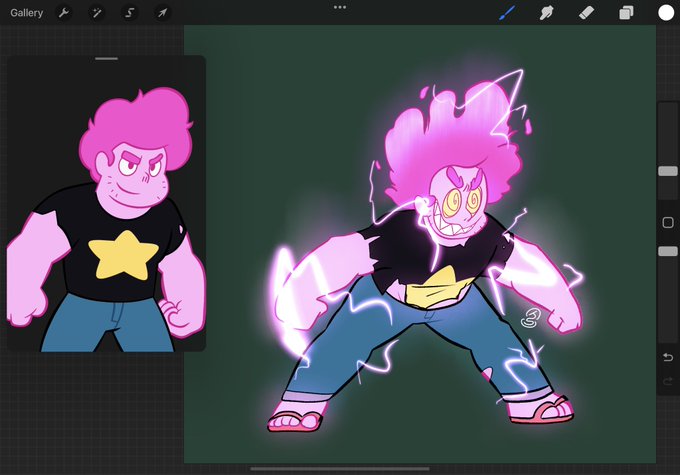Open the Adjustments magic wand menu
The image size is (680, 475).
[x=97, y=13]
